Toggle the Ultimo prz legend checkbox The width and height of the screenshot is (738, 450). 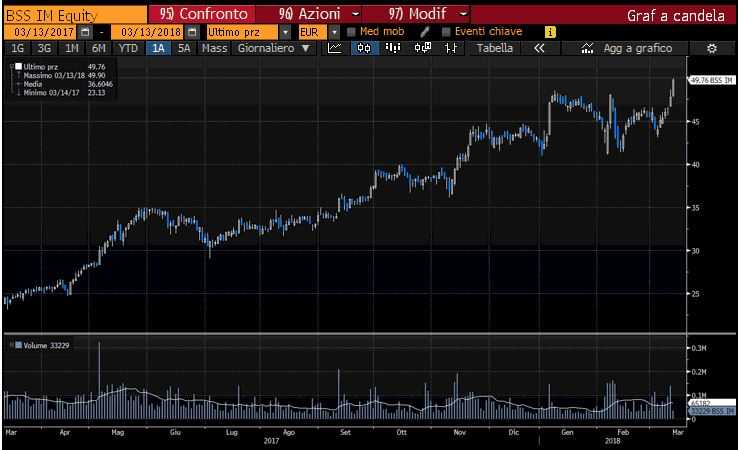(x=19, y=66)
